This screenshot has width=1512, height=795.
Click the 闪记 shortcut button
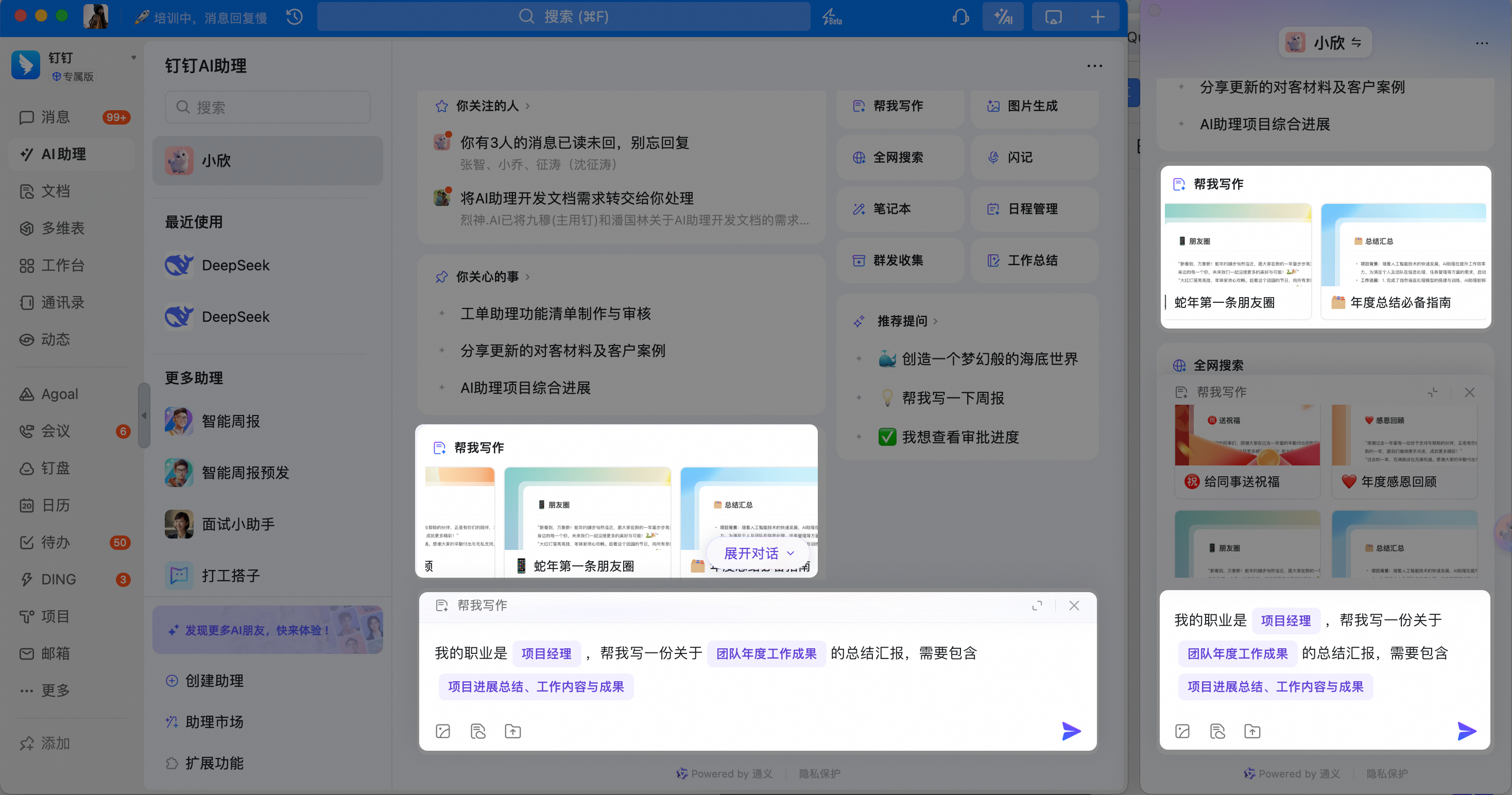(1034, 157)
